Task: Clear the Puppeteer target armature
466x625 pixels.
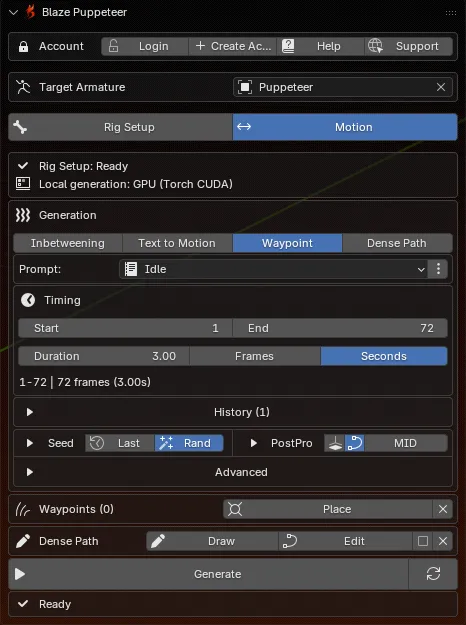Action: (441, 87)
